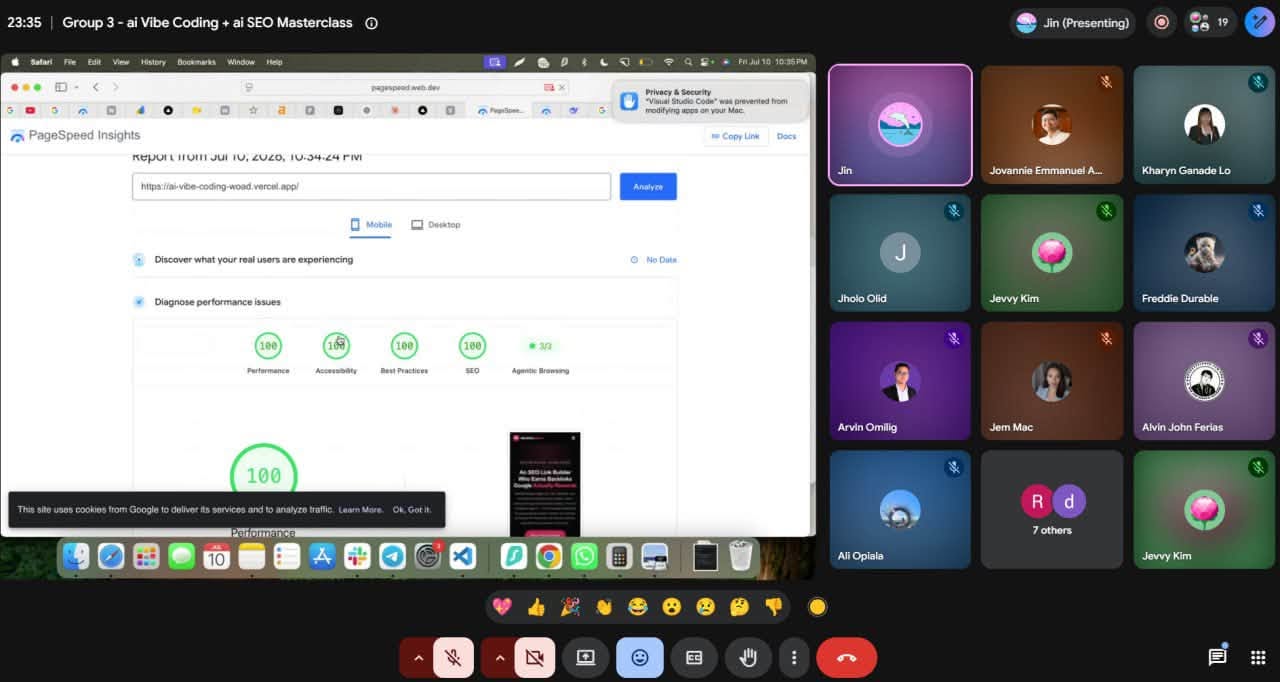The image size is (1280, 682).
Task: Click the present screen button
Action: click(x=586, y=658)
